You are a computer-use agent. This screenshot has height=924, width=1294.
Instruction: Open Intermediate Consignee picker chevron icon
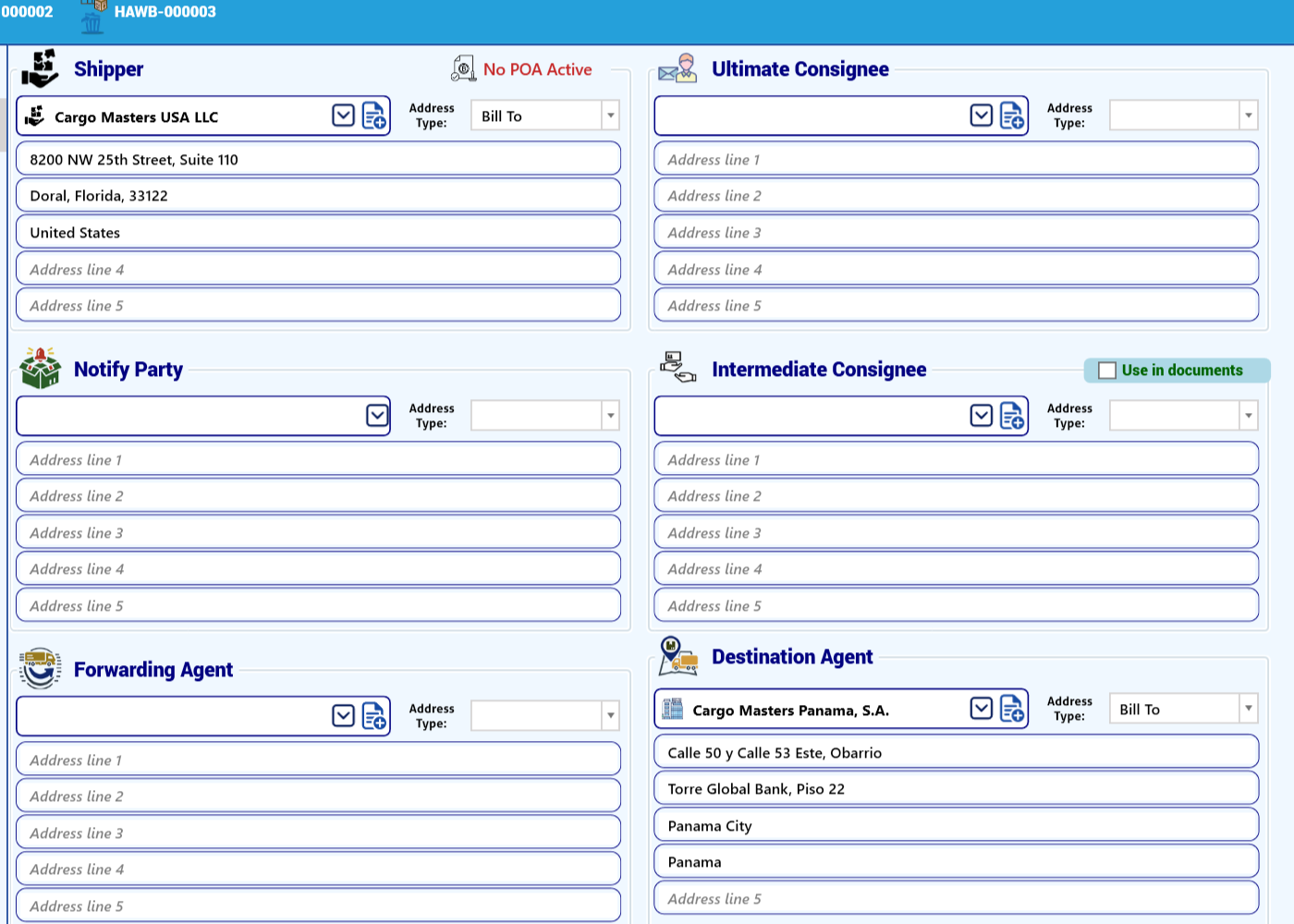[982, 416]
